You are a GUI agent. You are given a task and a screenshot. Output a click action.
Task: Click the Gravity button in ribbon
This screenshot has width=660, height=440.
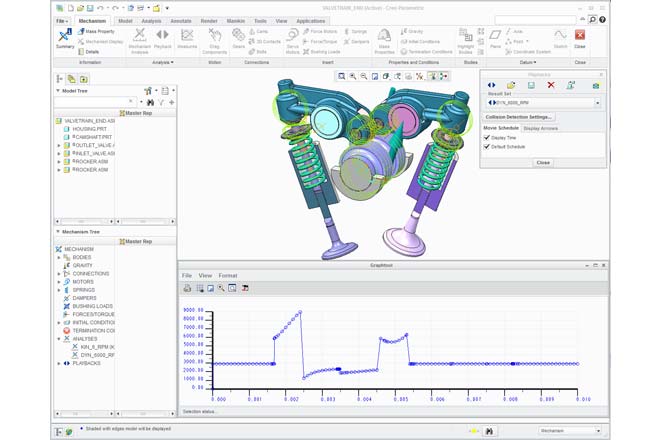[x=411, y=32]
